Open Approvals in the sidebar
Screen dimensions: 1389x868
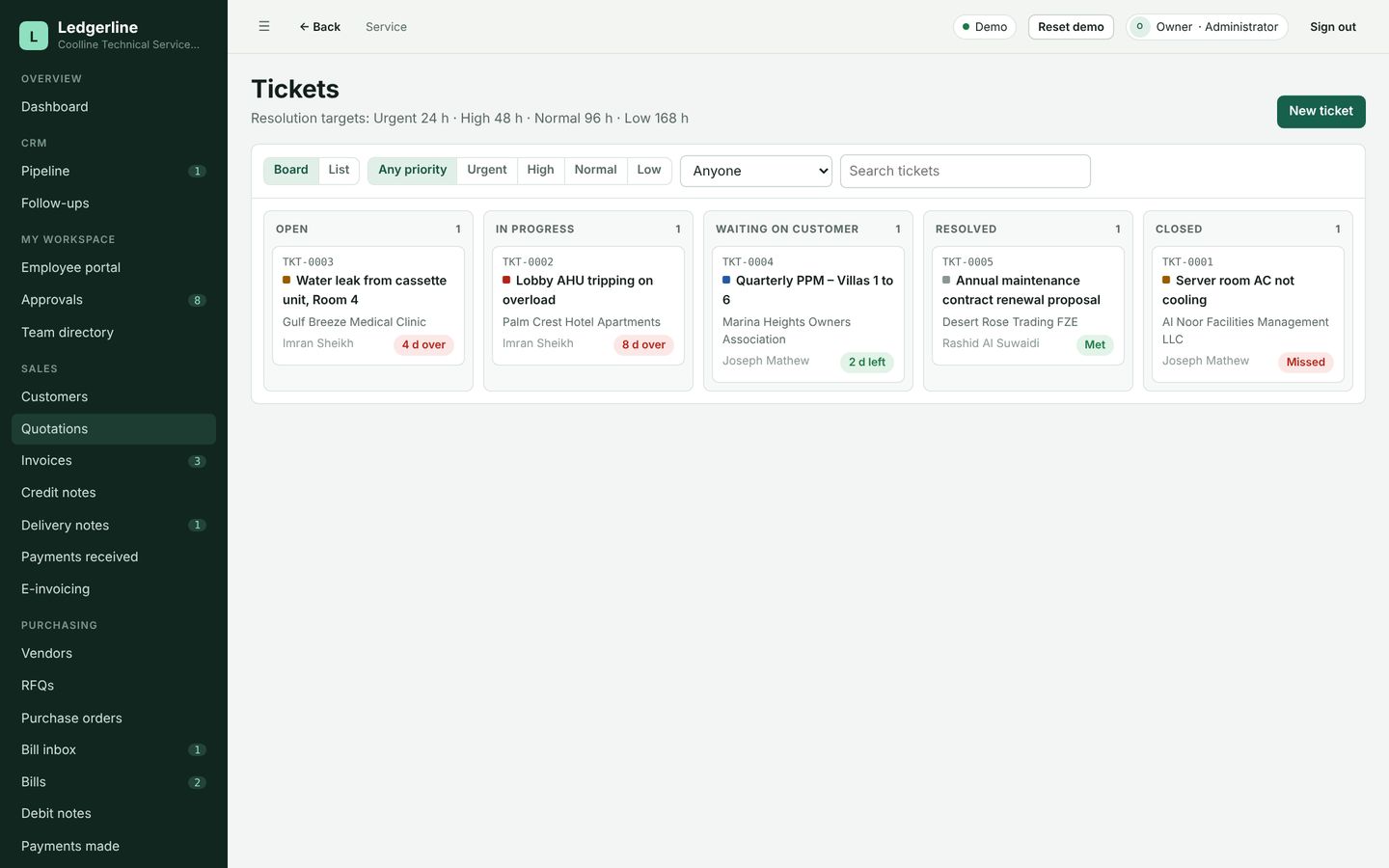(x=114, y=300)
